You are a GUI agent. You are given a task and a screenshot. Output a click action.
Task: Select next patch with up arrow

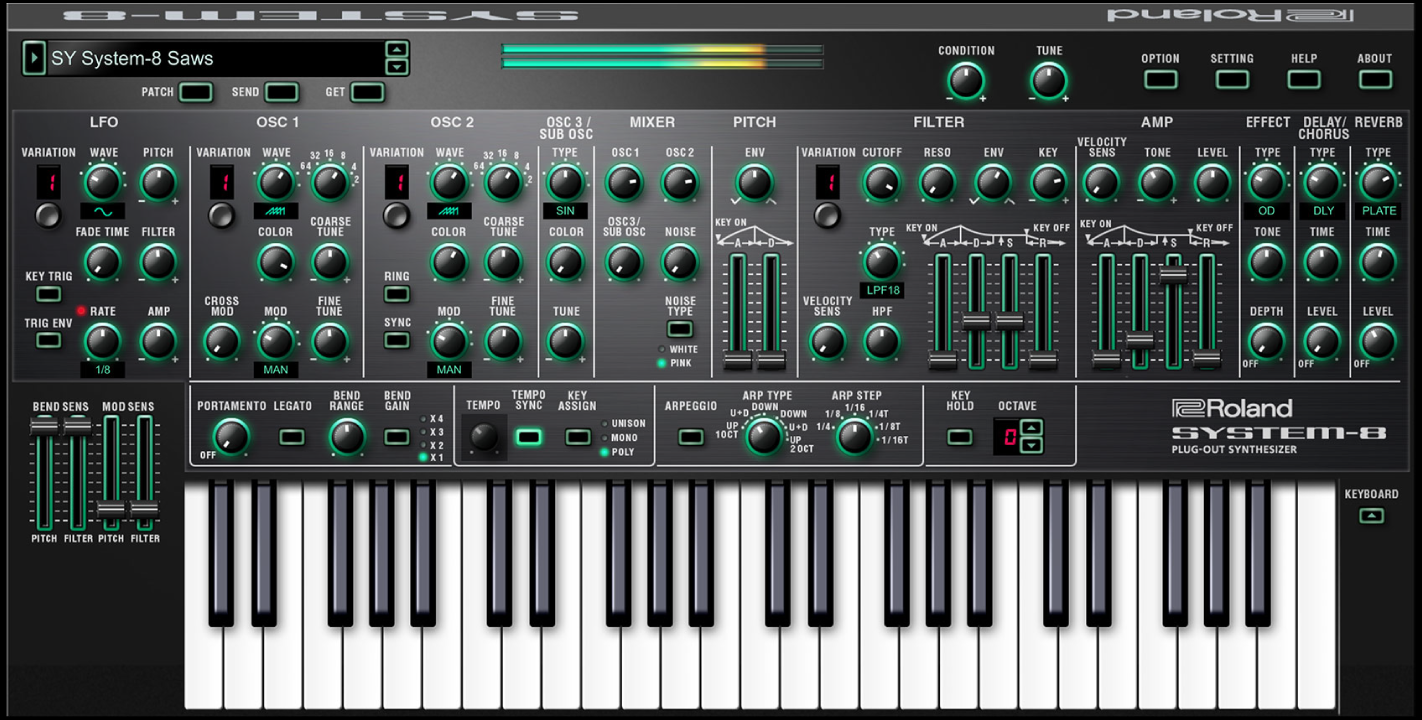[397, 49]
